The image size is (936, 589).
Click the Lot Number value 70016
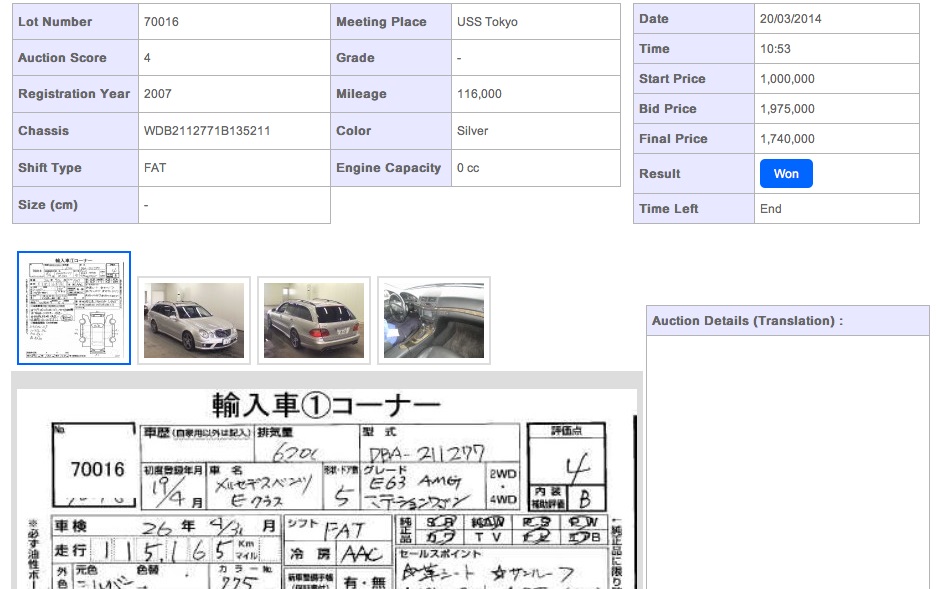(161, 22)
